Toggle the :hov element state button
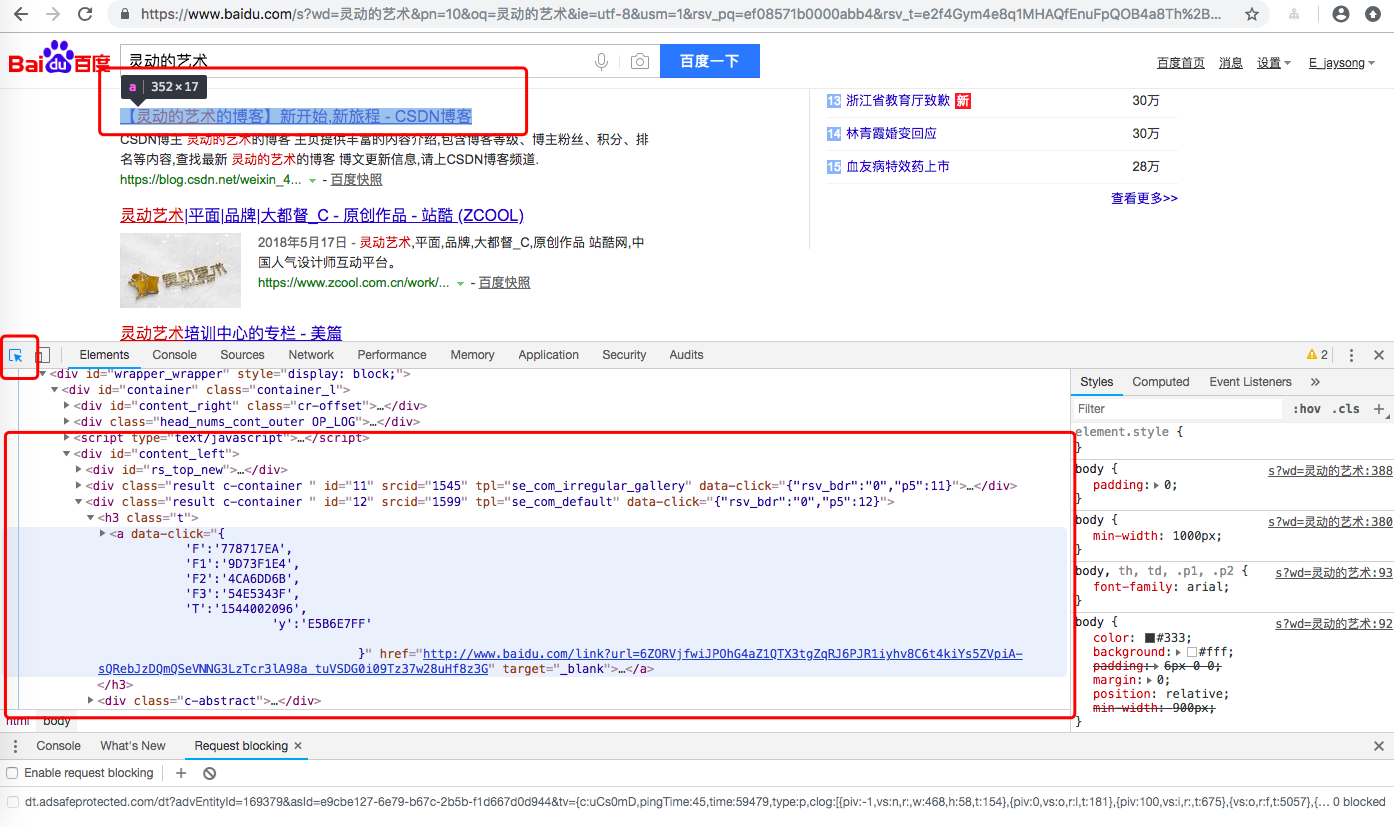This screenshot has height=827, width=1394. click(1306, 408)
